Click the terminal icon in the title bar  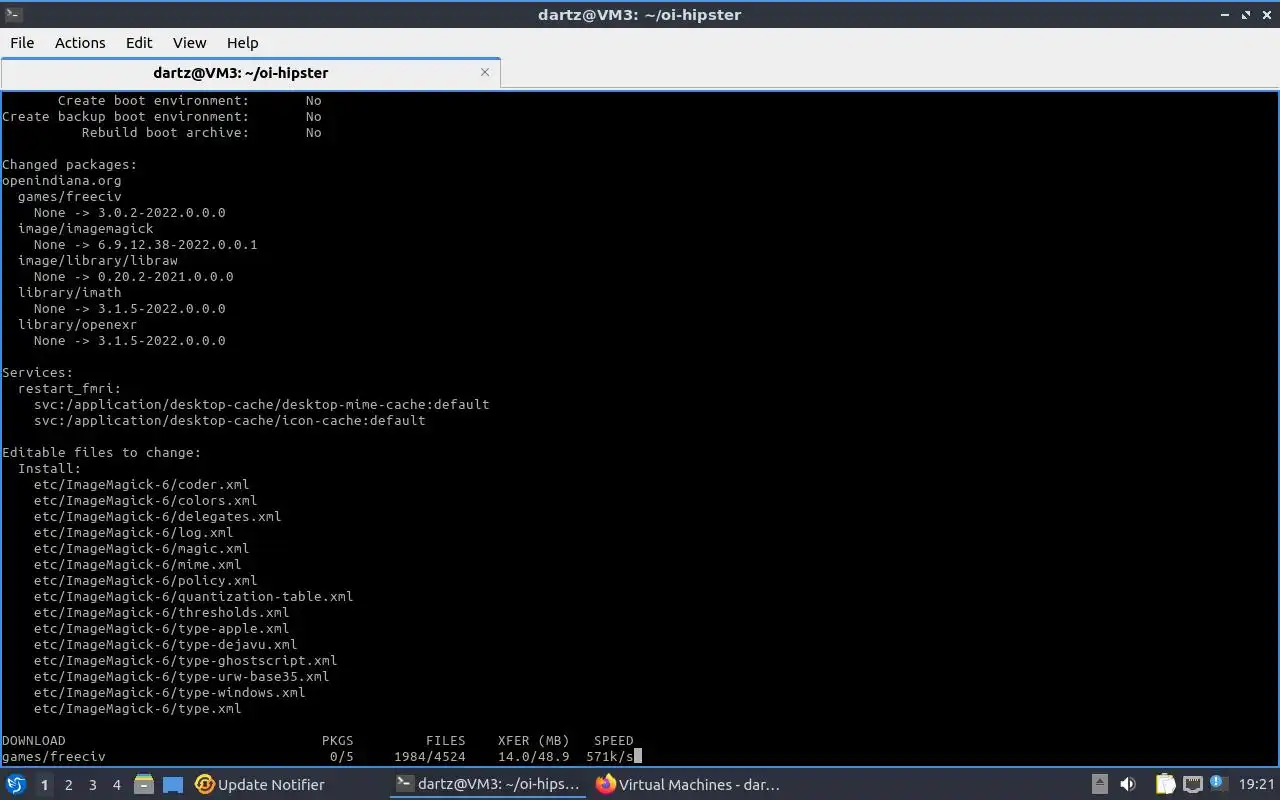point(13,14)
